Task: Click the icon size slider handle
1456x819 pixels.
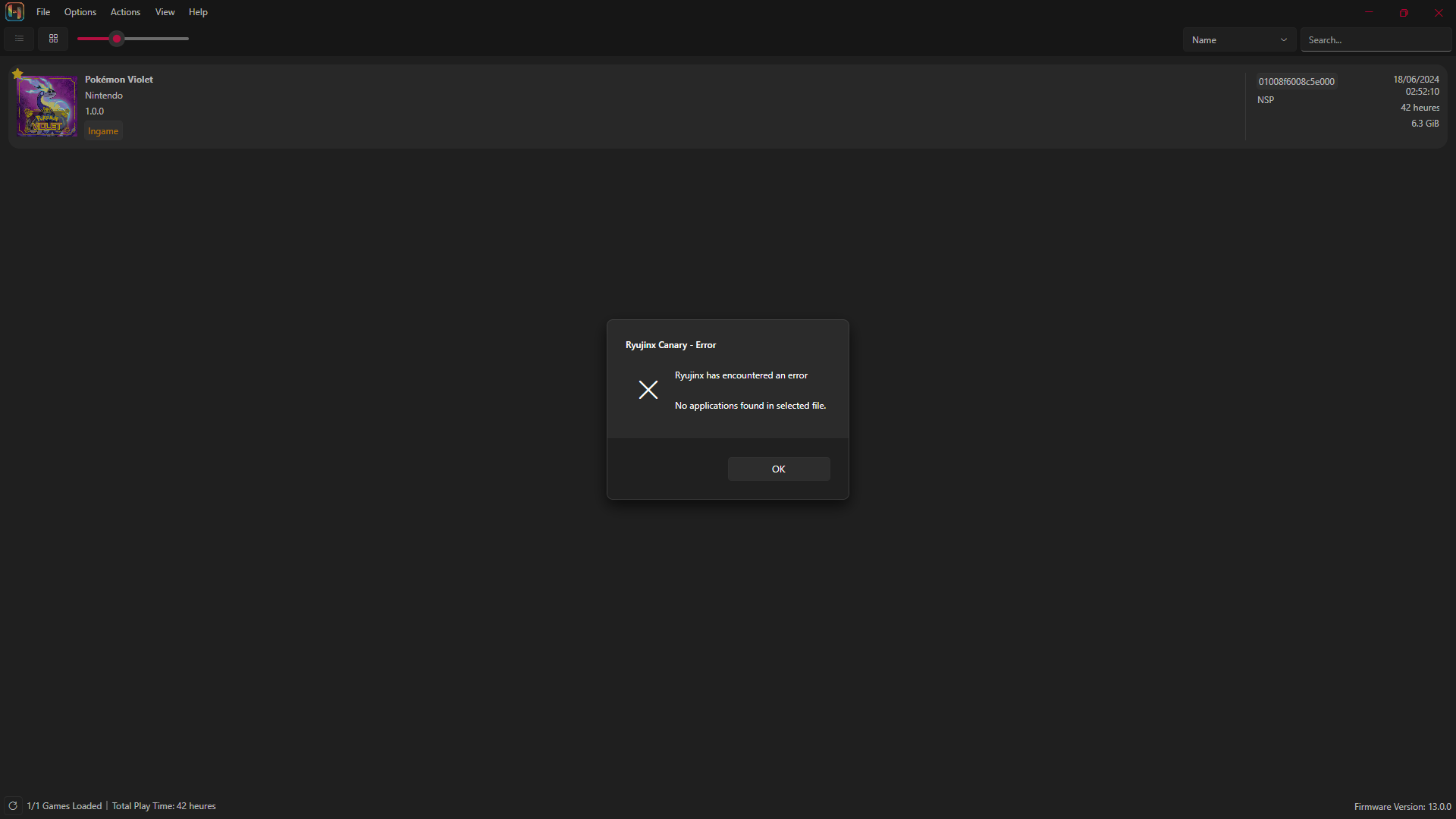Action: point(117,39)
